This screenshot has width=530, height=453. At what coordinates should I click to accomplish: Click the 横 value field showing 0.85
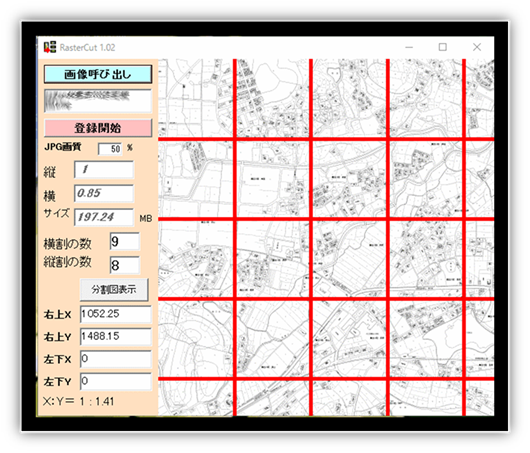104,193
